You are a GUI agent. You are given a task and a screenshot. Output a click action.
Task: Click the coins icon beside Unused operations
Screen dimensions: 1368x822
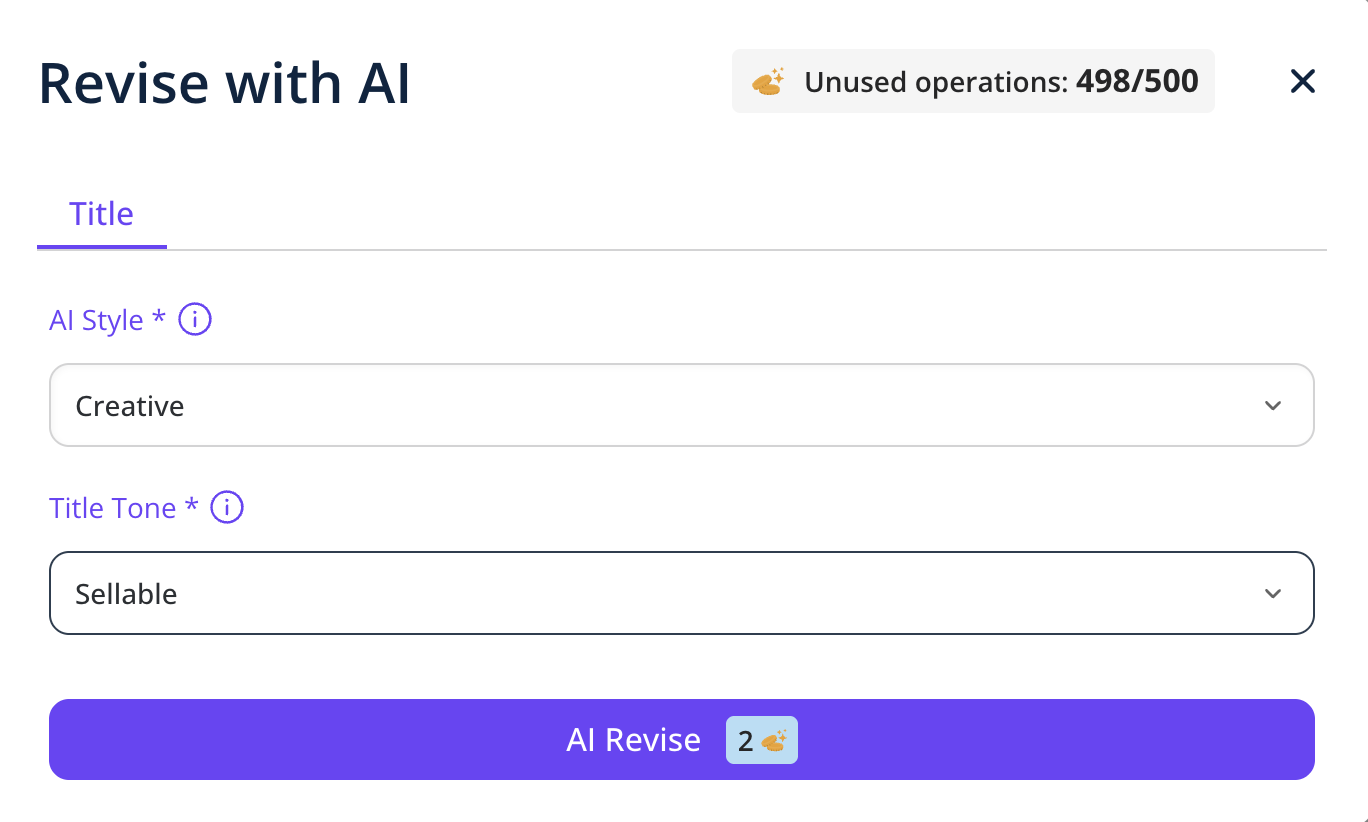click(768, 82)
